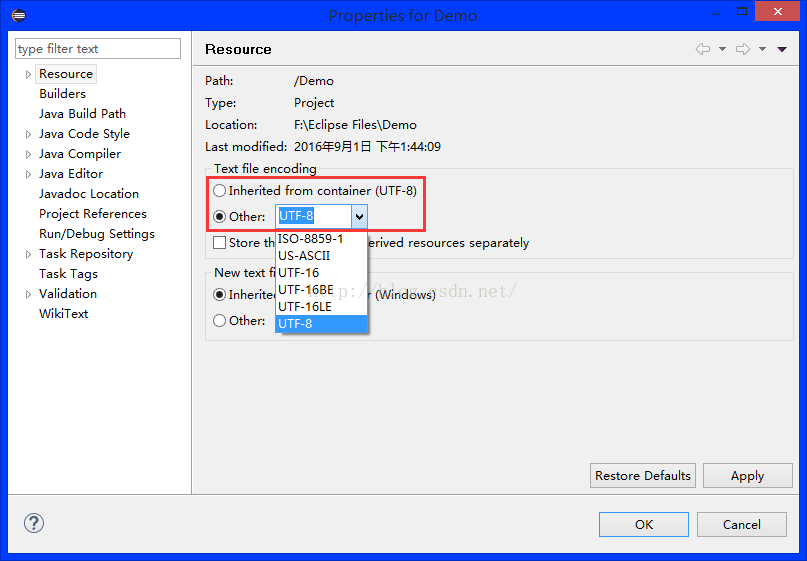Choose UTF-16BE from encoding list
807x561 pixels.
[322, 290]
